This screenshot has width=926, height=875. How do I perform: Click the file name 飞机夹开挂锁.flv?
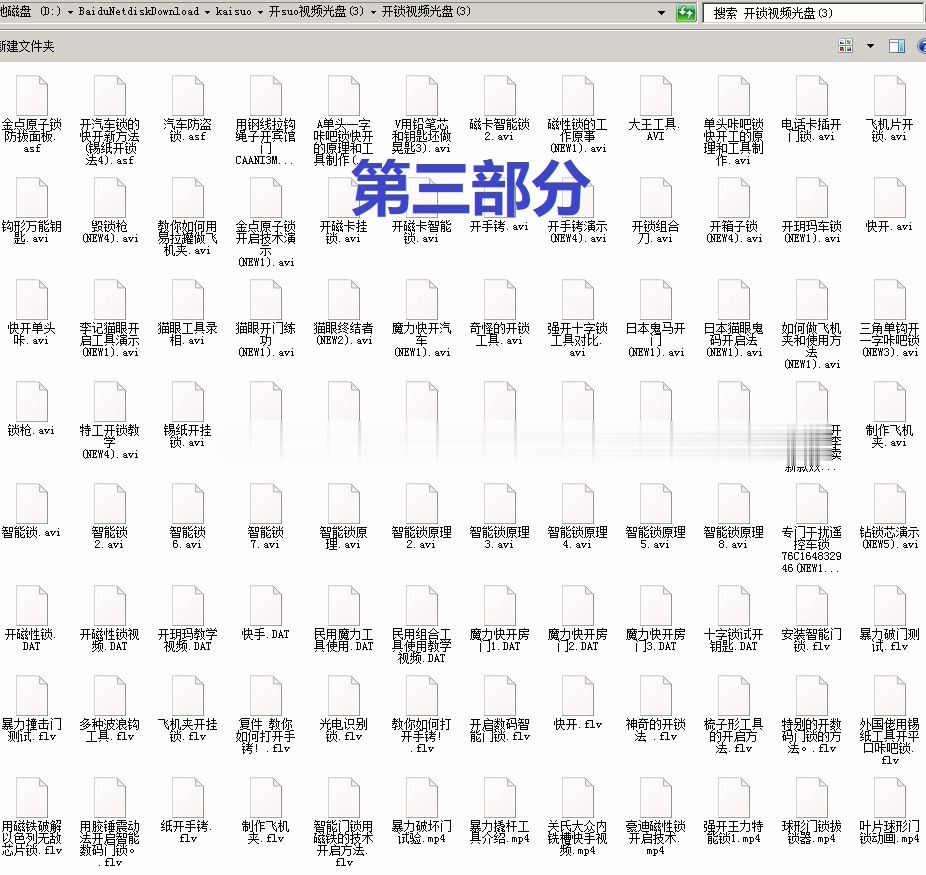pyautogui.click(x=188, y=730)
